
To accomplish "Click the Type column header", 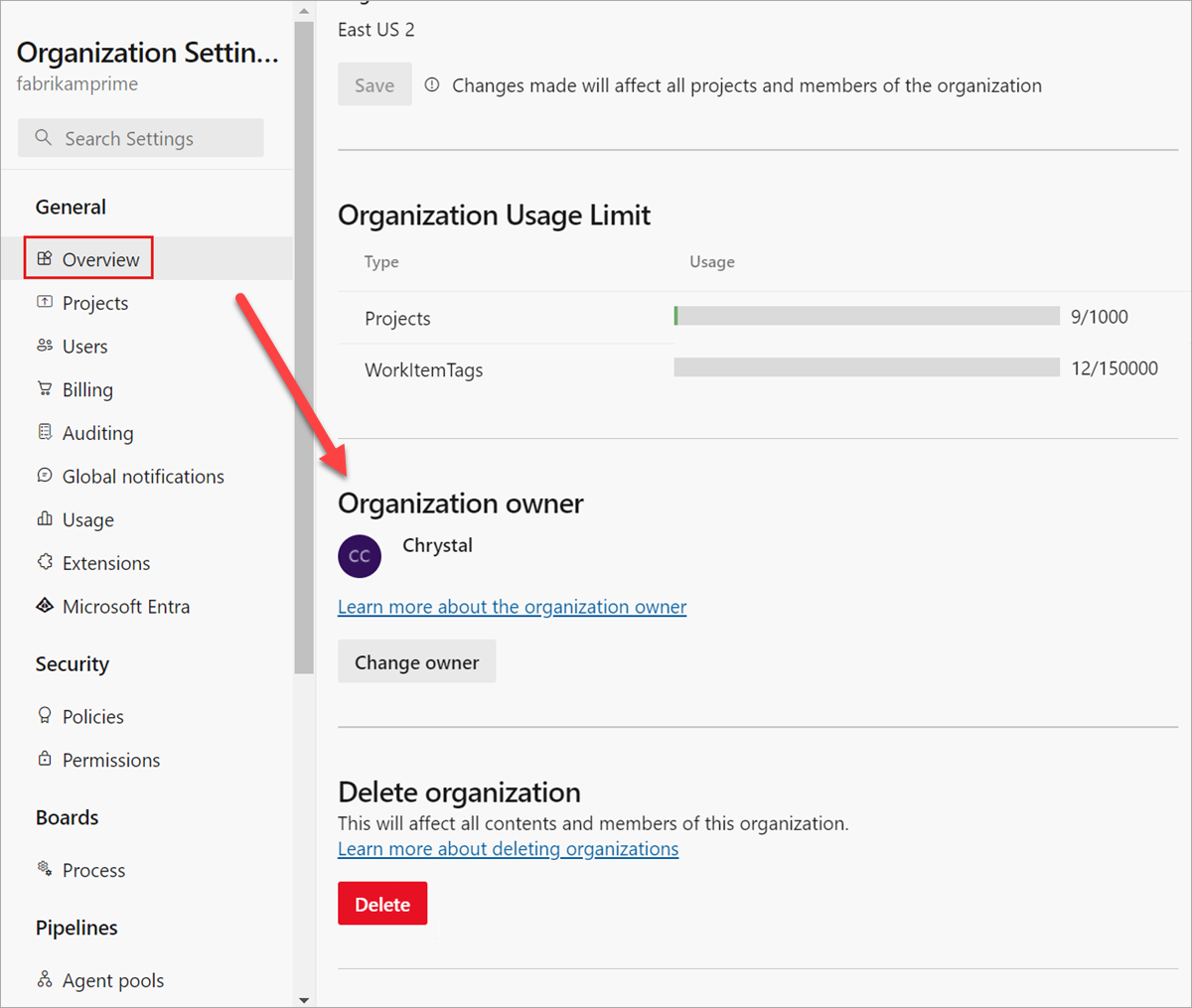I will [381, 262].
